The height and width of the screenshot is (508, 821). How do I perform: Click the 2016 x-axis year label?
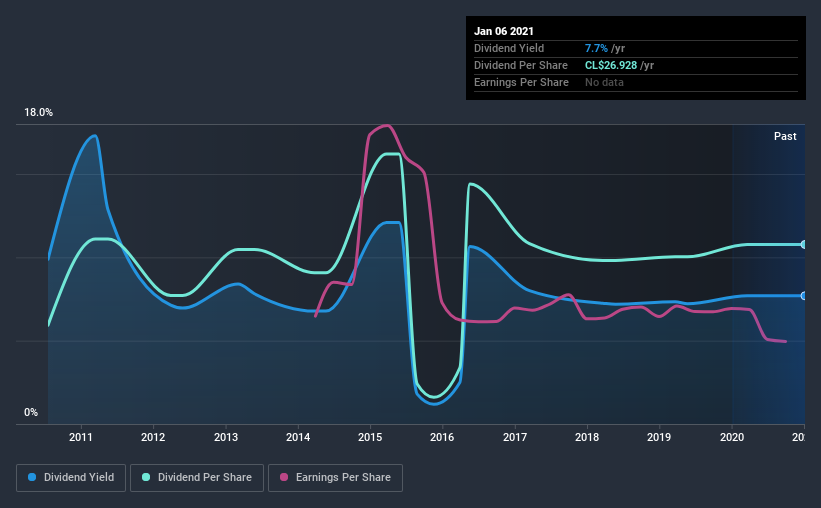tap(442, 437)
